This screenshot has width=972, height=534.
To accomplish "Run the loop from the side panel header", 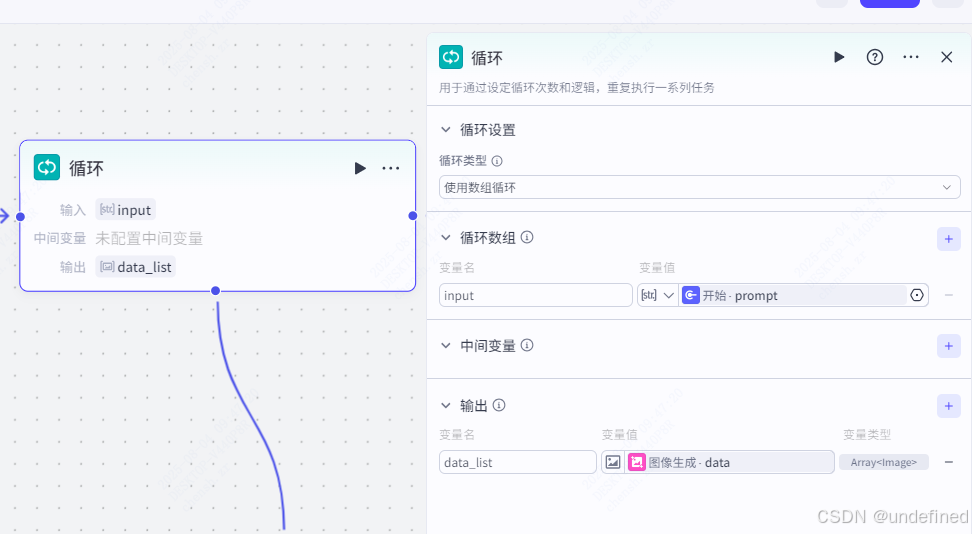I will 839,57.
